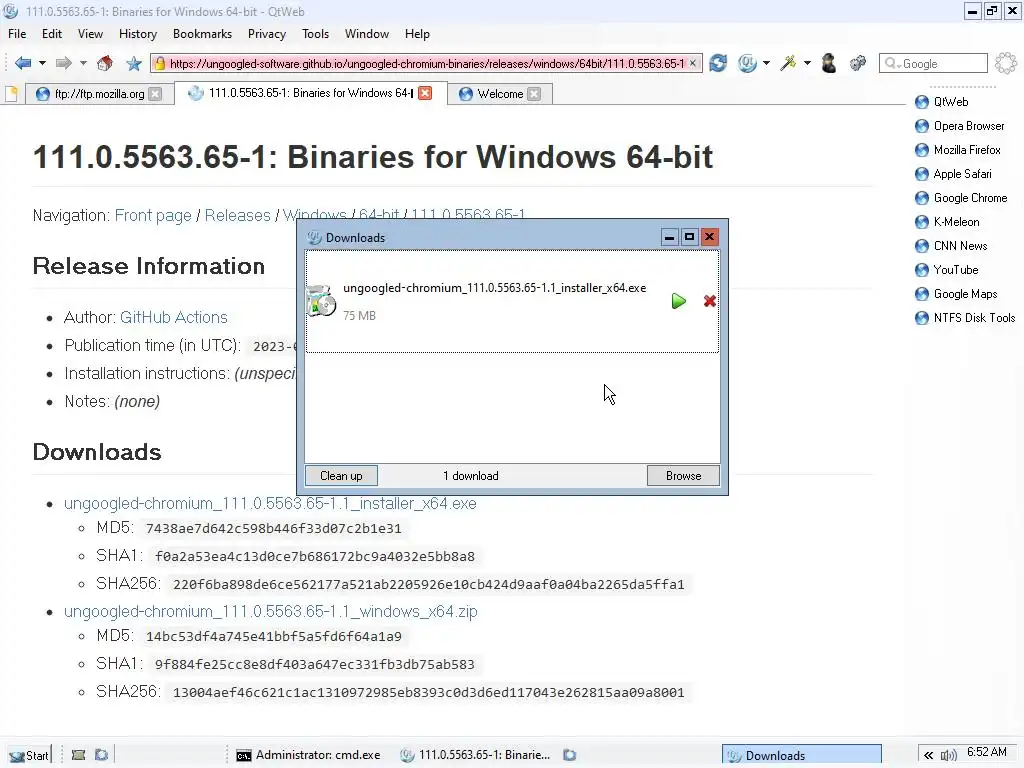Open the magic wand dropdown arrow
The height and width of the screenshot is (768, 1024).
tap(807, 63)
